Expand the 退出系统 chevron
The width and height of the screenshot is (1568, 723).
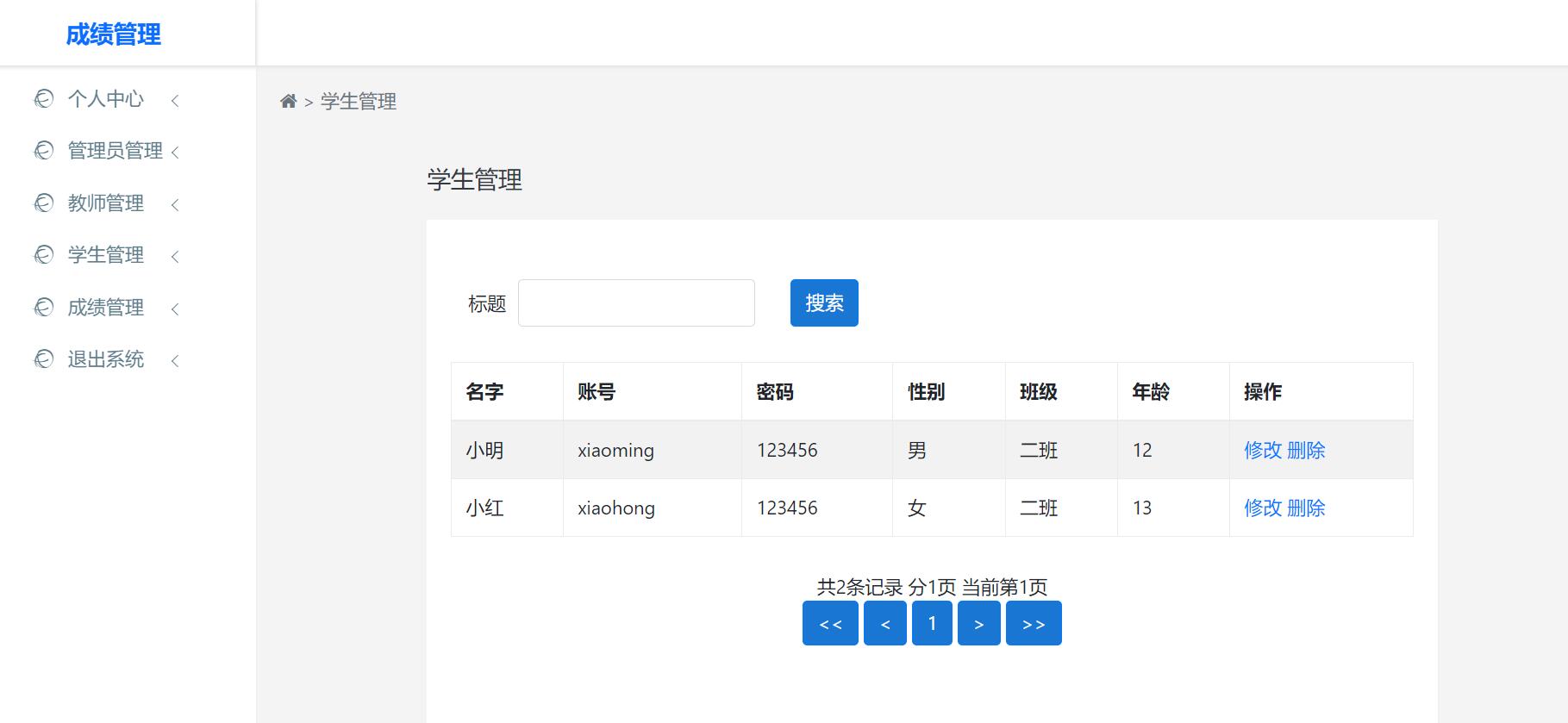pos(175,361)
